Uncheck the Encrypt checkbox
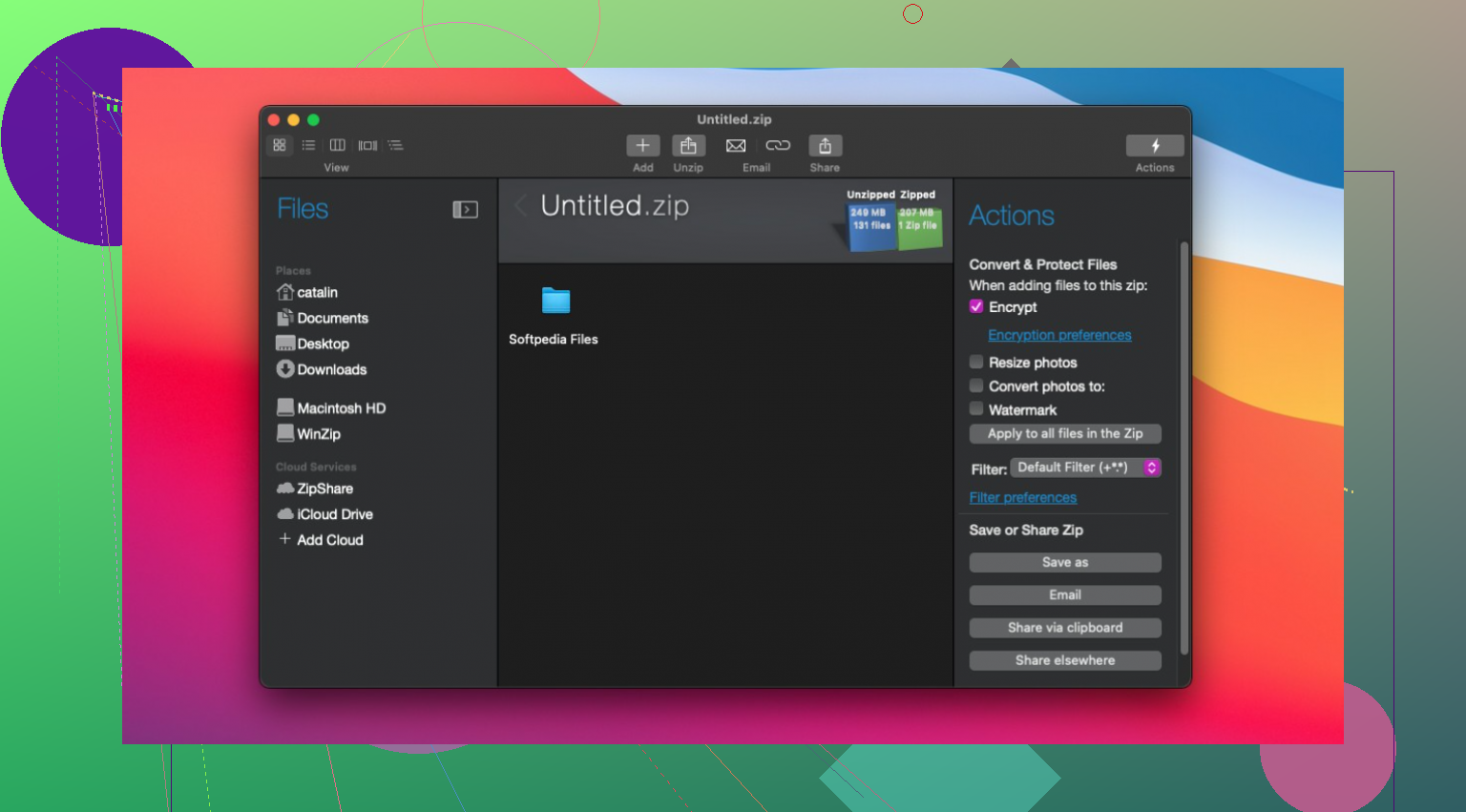 tap(976, 306)
